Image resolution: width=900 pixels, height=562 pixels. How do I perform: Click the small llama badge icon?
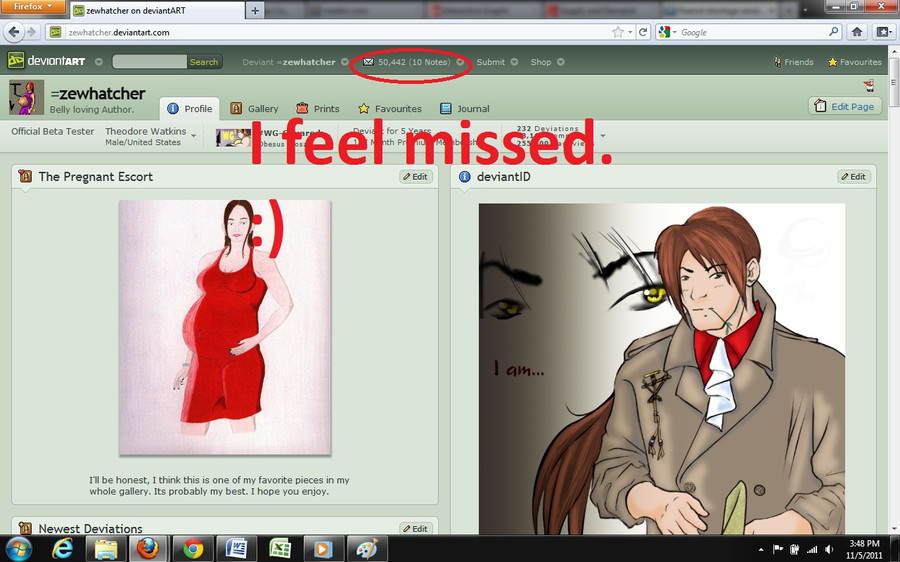coord(869,86)
